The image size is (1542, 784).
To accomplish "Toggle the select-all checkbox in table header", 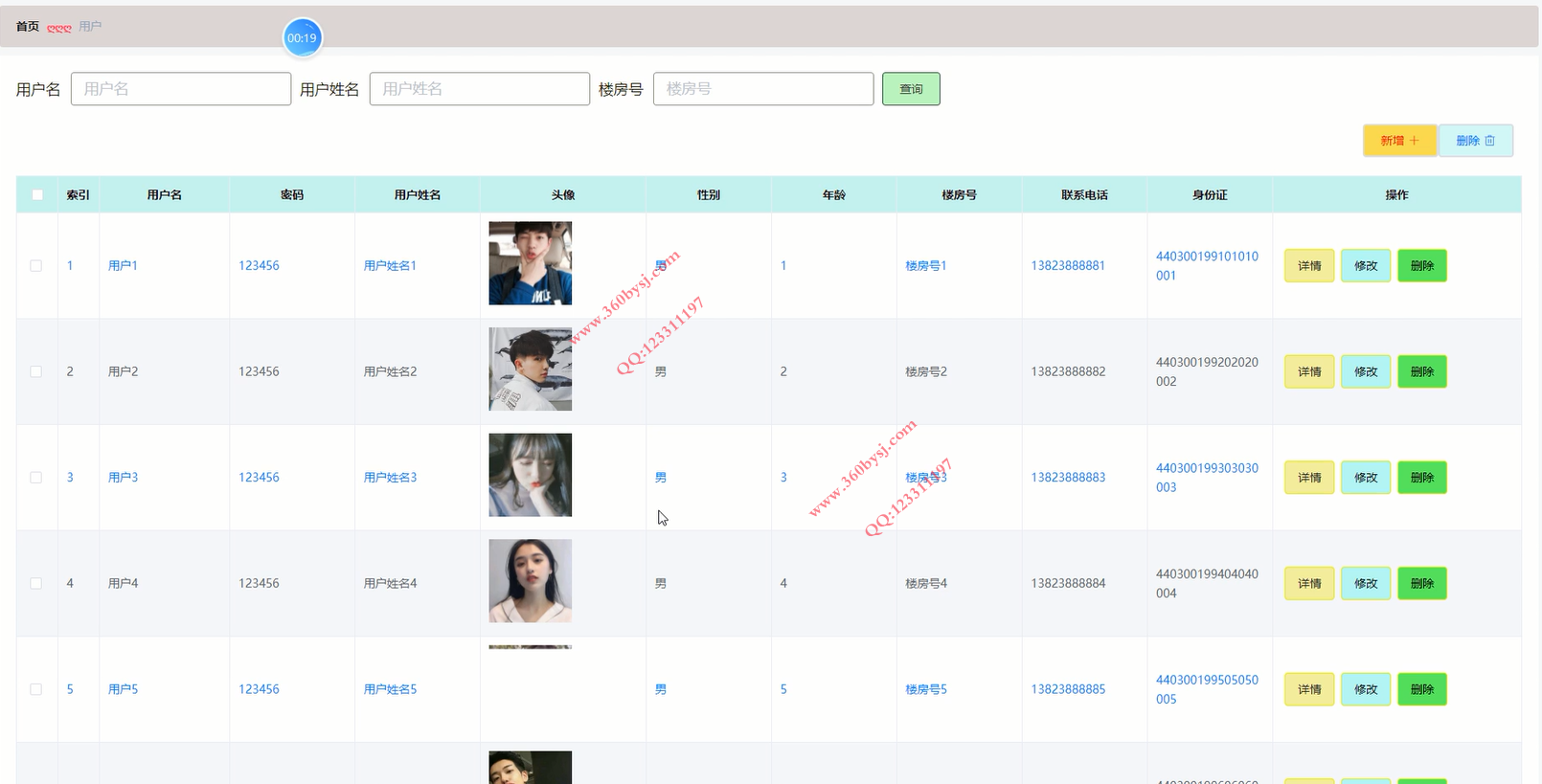I will (37, 194).
